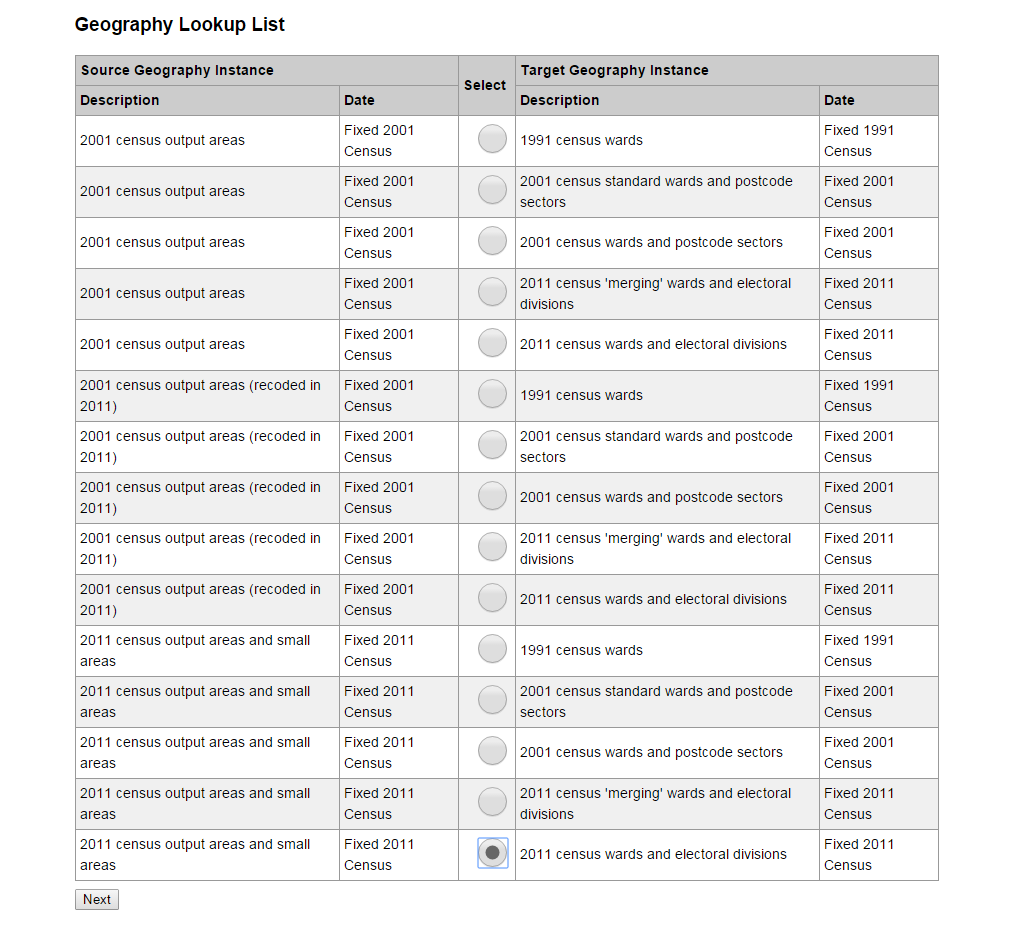Screen dimensions: 1032x929
Task: Click the Select column header
Action: click(485, 86)
